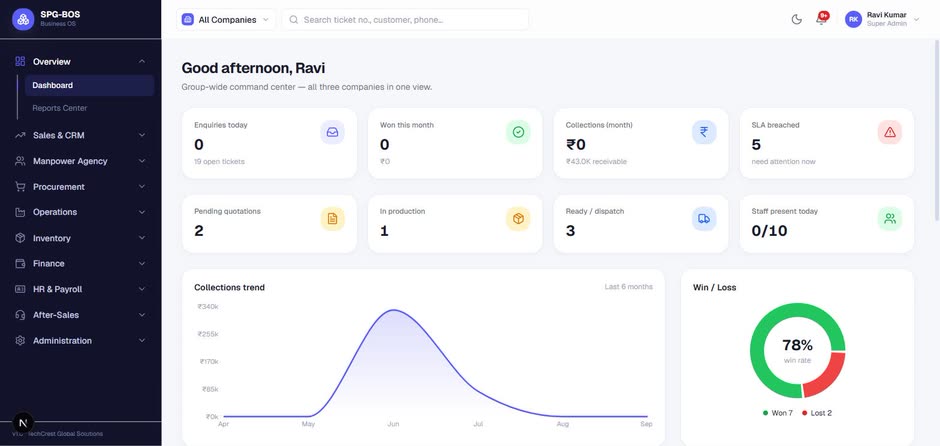
Task: Collapse the Overview section chevron
Action: [x=142, y=61]
